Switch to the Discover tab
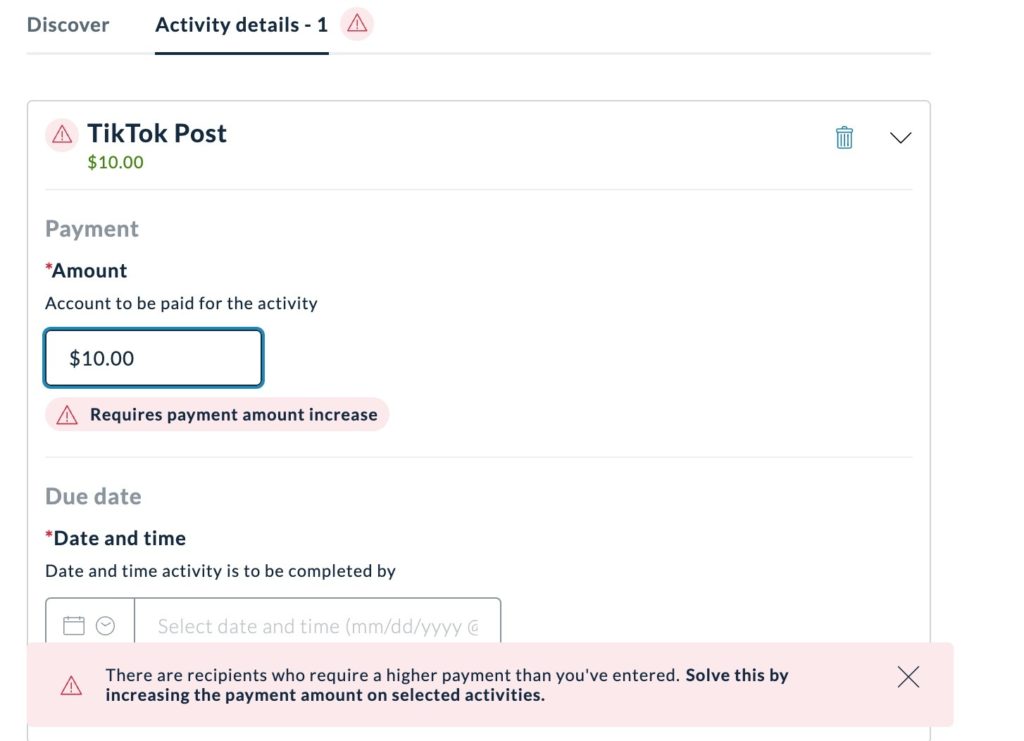Screen dimensions: 1024x741 click(68, 25)
